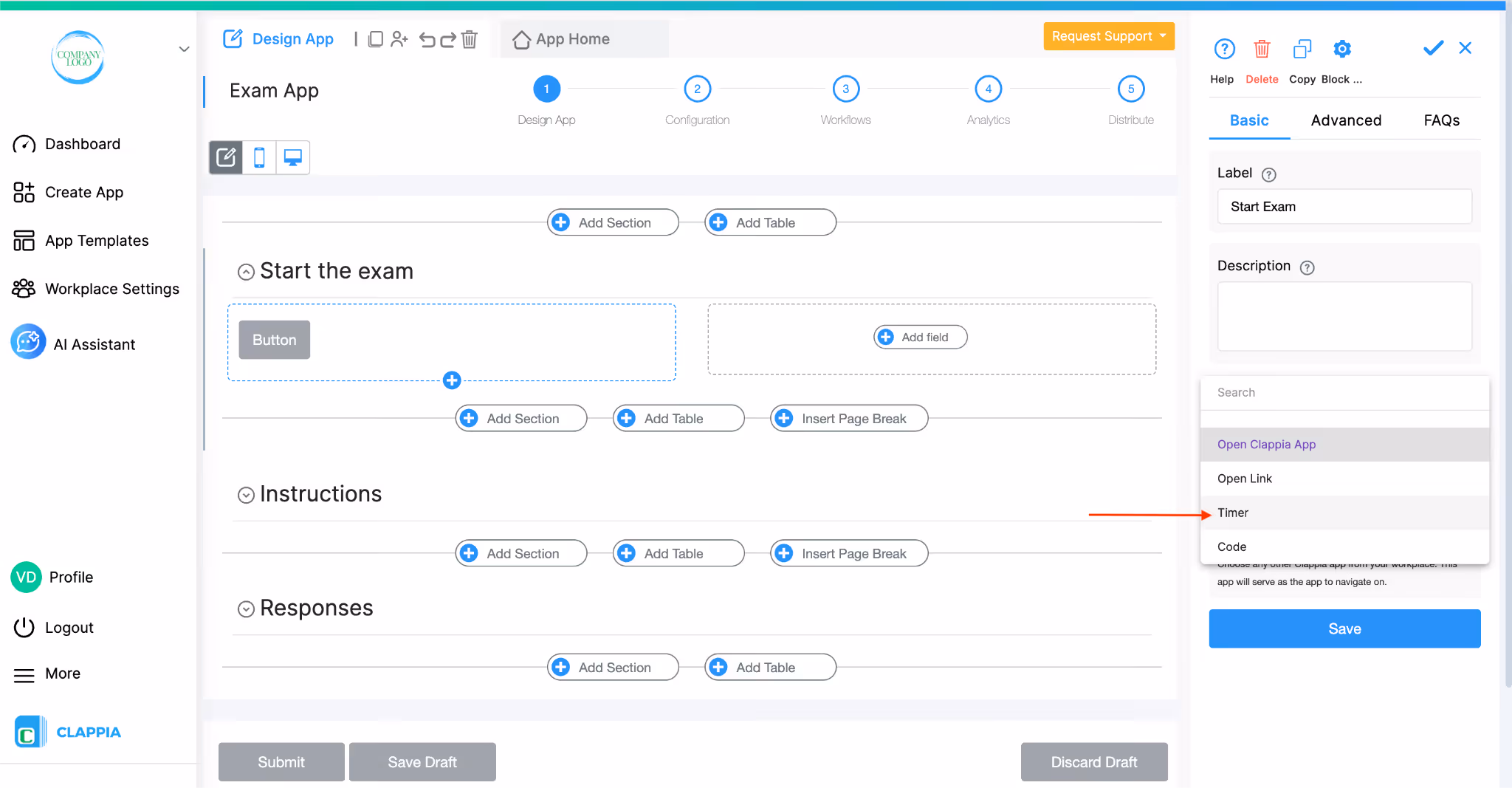Click the Description text area
1512x788 pixels.
[x=1344, y=316]
